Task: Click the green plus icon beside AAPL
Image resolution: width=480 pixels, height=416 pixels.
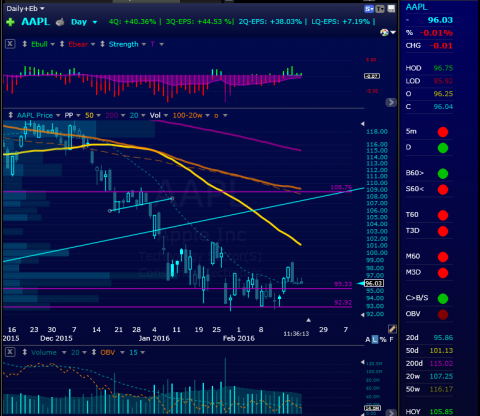Action: coord(10,22)
